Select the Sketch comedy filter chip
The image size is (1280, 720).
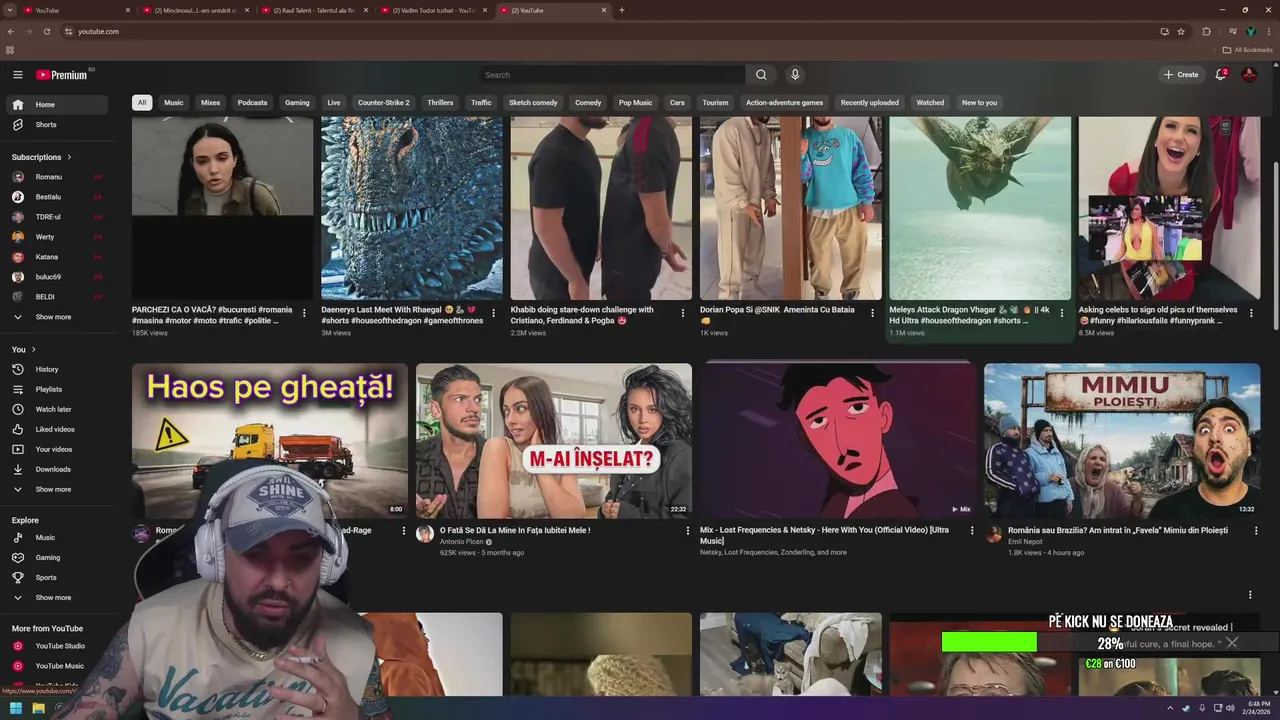point(533,102)
